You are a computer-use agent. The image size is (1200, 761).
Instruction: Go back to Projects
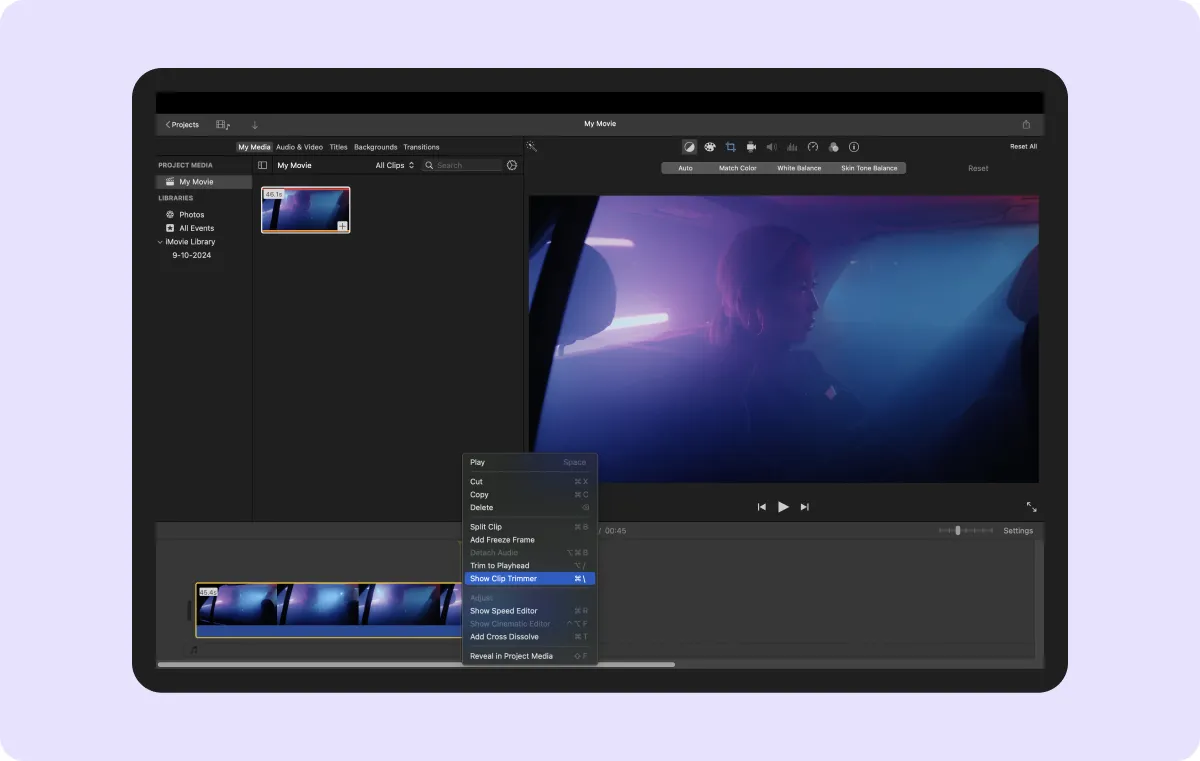click(182, 125)
